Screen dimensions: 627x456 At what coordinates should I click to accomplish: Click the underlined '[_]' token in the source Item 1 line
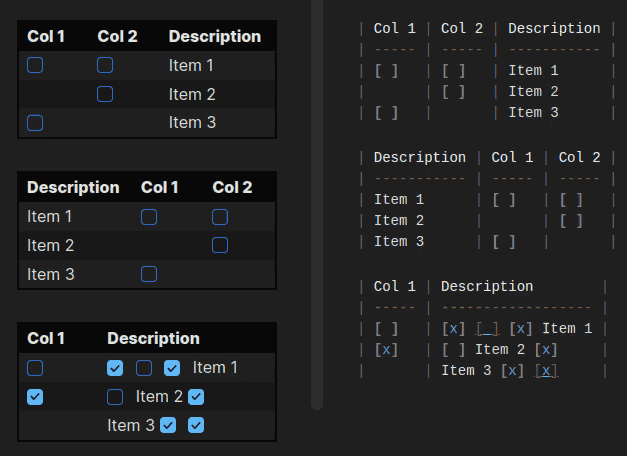(x=487, y=329)
